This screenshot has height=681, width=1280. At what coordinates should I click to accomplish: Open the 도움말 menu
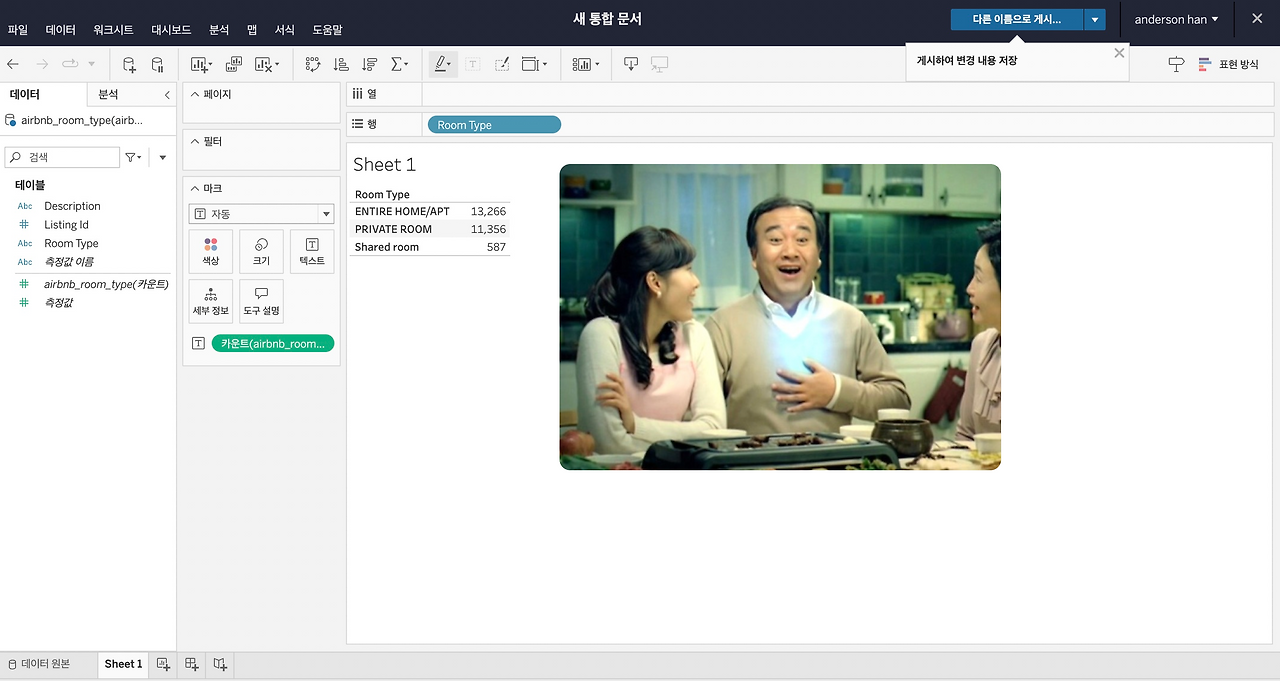(x=327, y=30)
